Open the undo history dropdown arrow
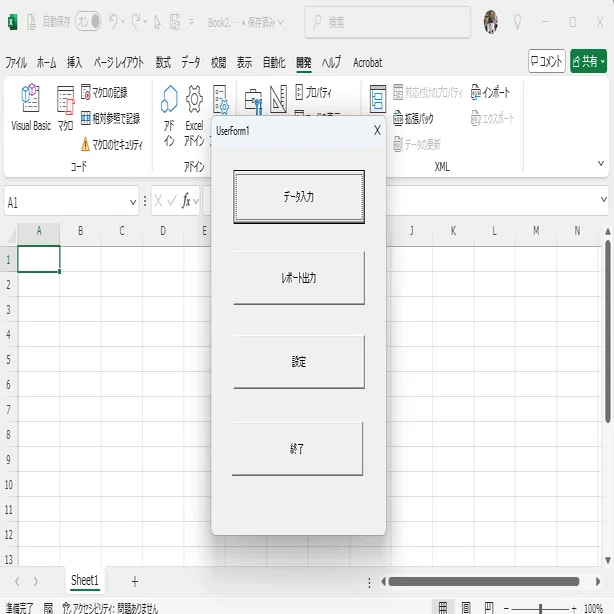614x614 pixels. point(123,22)
